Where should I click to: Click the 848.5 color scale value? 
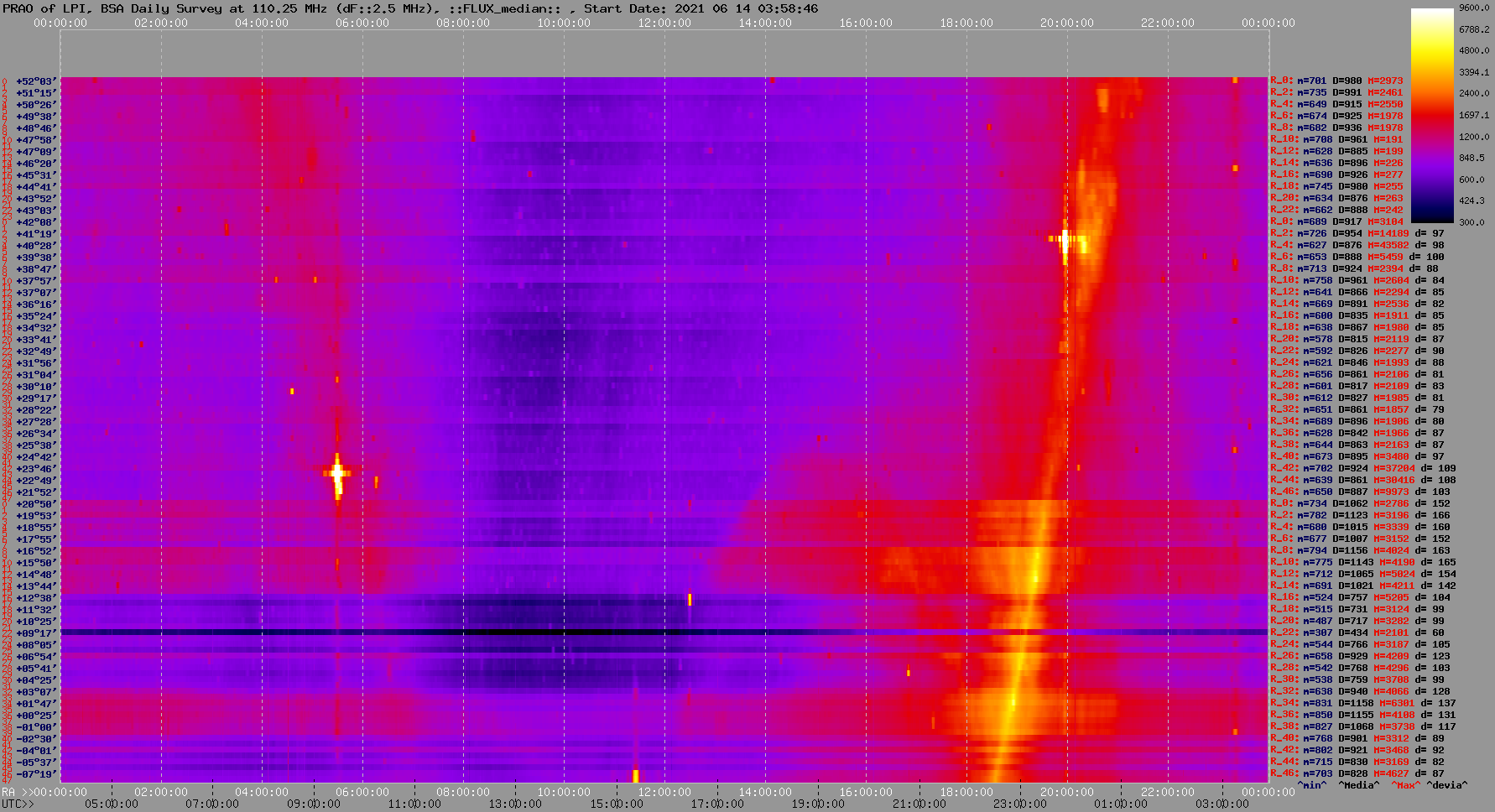click(1472, 159)
